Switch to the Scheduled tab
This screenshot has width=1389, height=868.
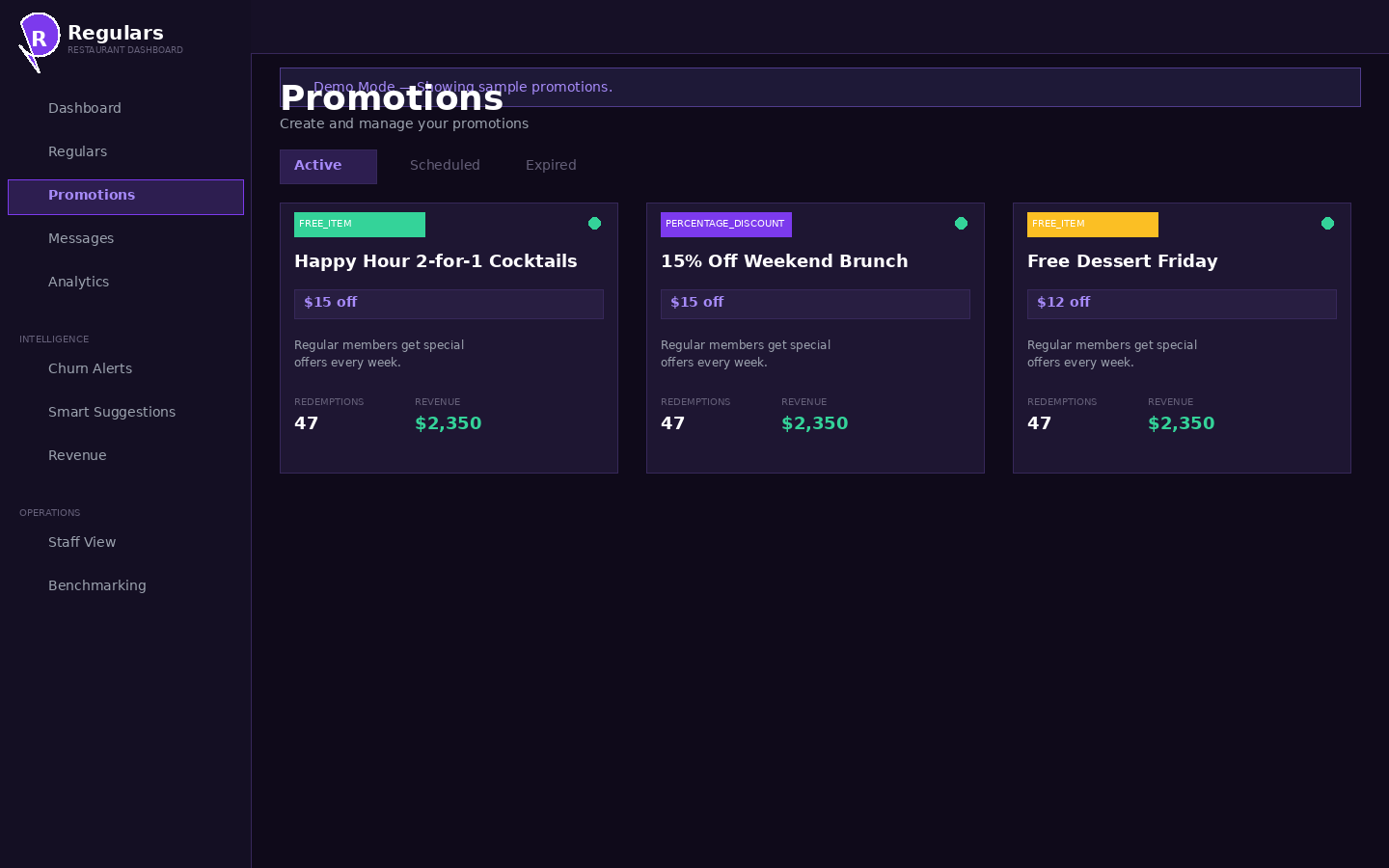(x=445, y=165)
